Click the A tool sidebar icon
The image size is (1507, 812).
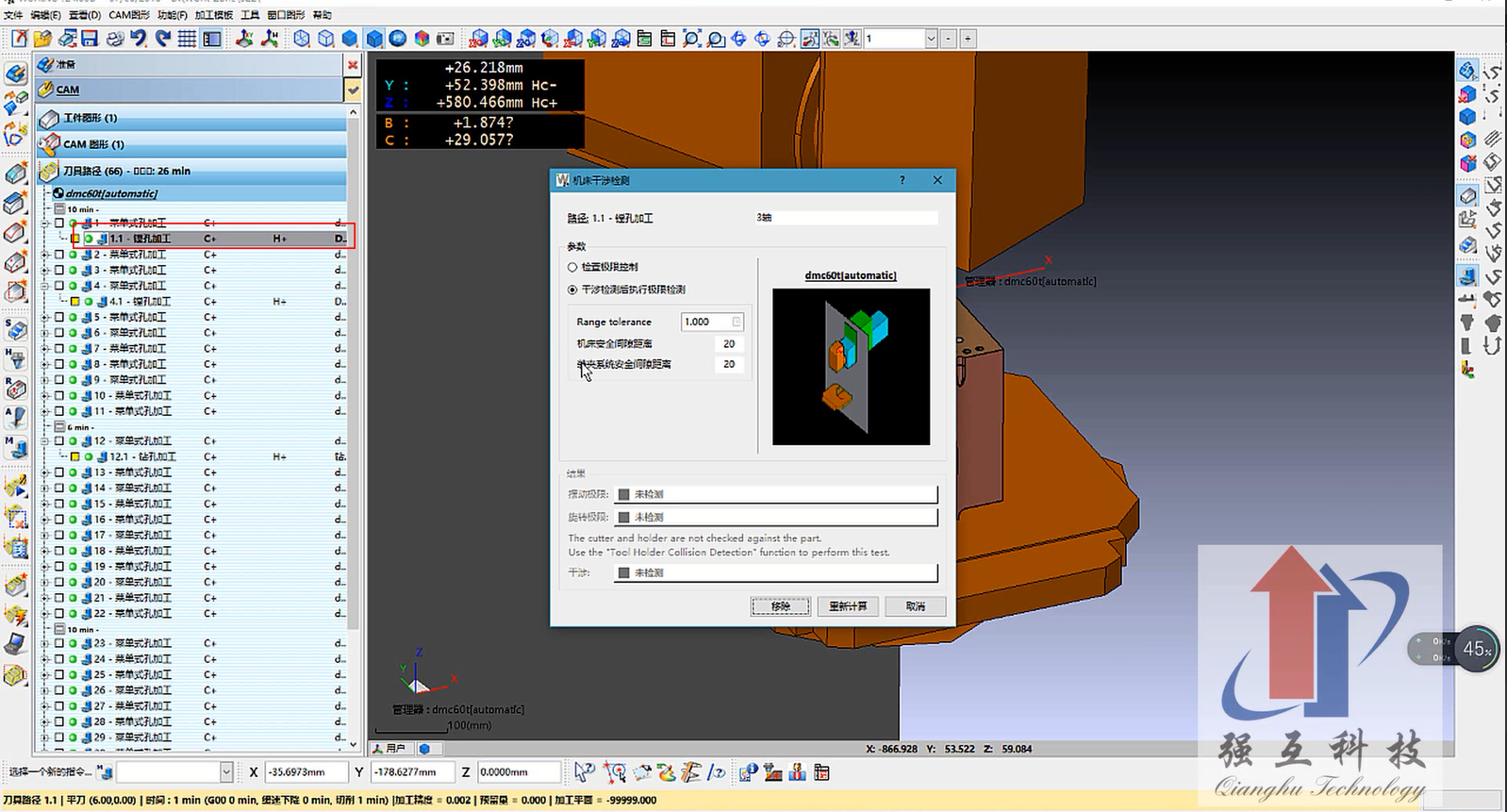click(x=15, y=417)
